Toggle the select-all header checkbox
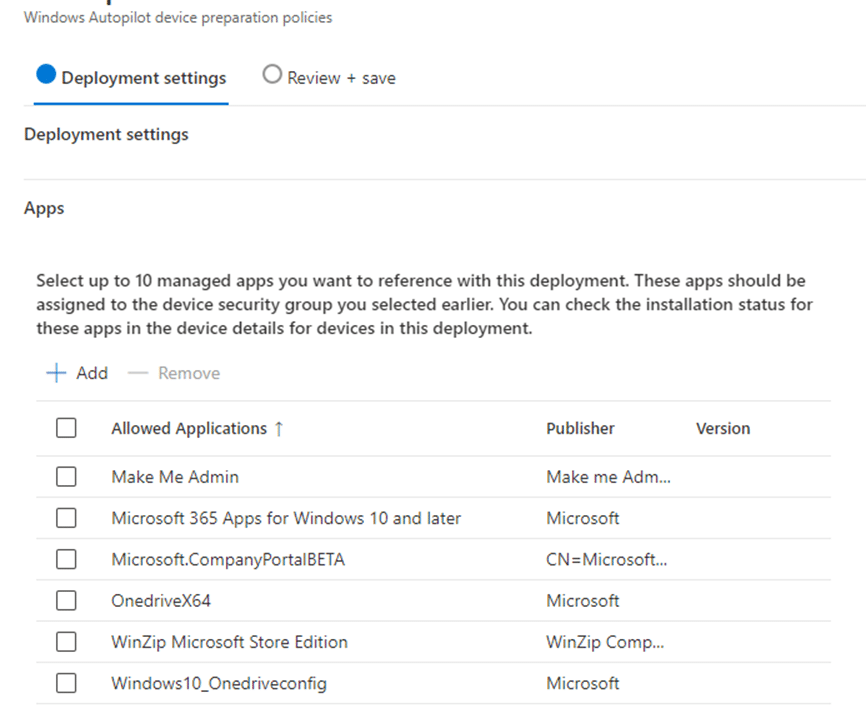This screenshot has width=866, height=713. (66, 428)
